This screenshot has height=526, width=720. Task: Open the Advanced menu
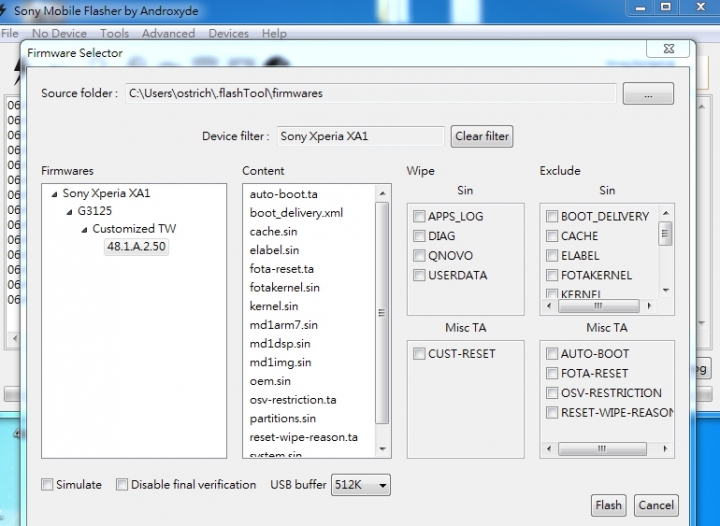coord(168,34)
